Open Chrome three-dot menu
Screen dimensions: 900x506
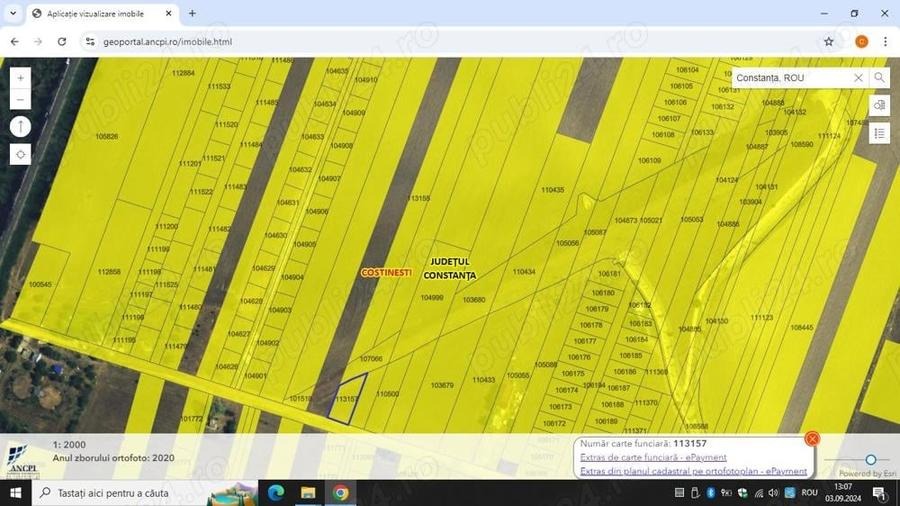click(885, 42)
